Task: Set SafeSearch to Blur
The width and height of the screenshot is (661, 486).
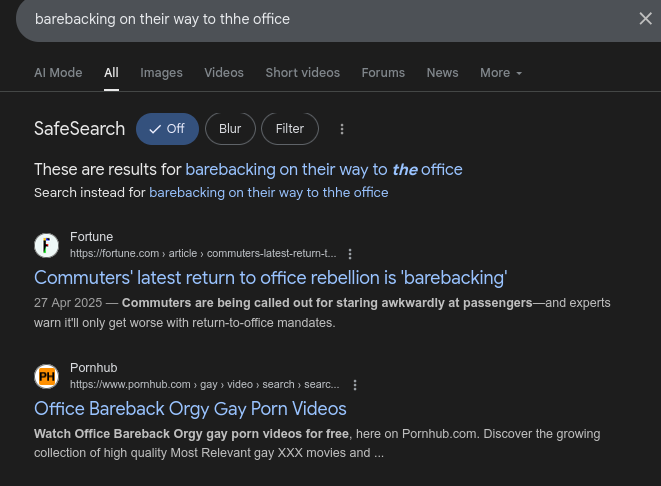Action: (x=230, y=129)
